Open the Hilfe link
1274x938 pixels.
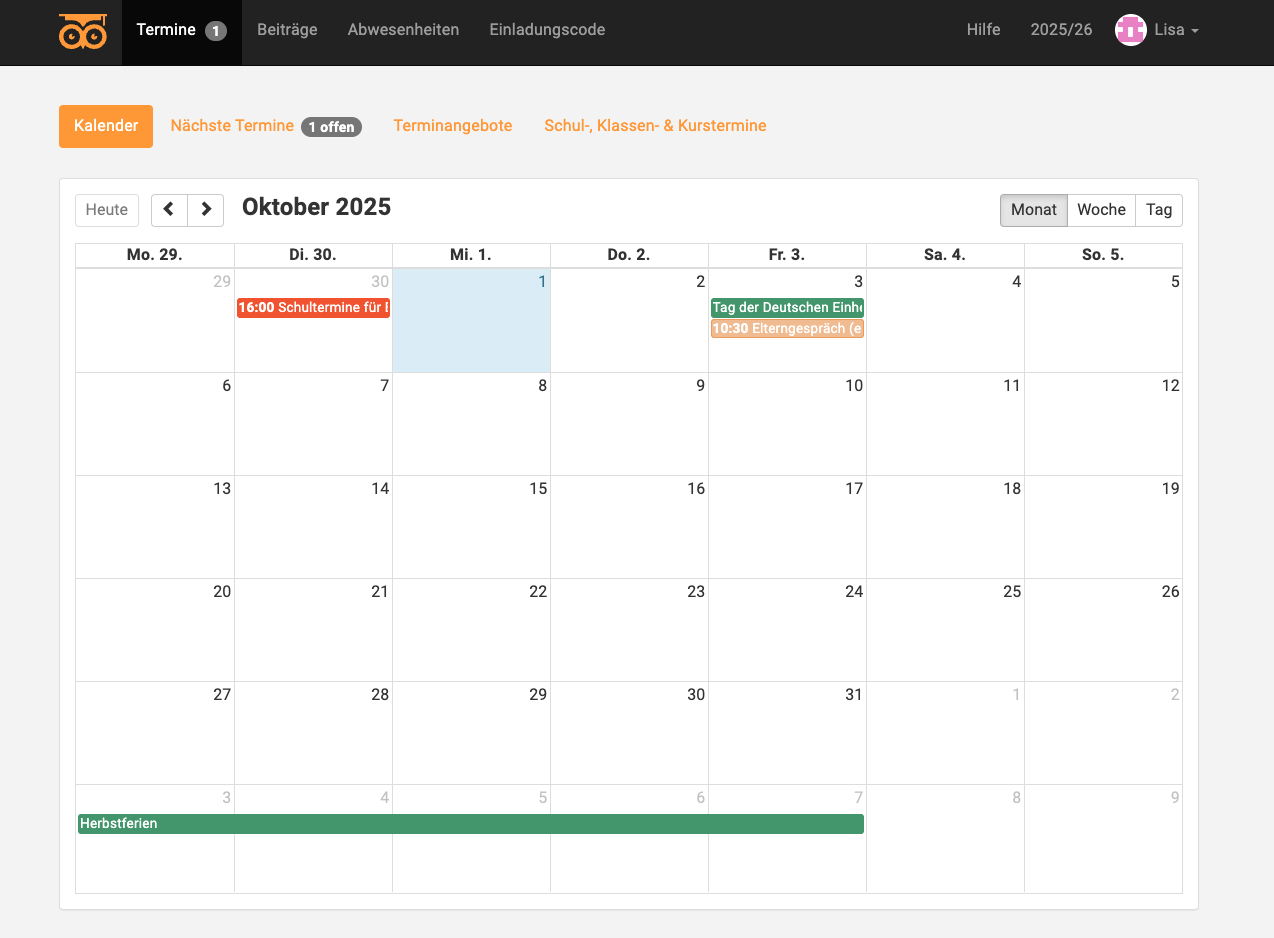pyautogui.click(x=983, y=30)
